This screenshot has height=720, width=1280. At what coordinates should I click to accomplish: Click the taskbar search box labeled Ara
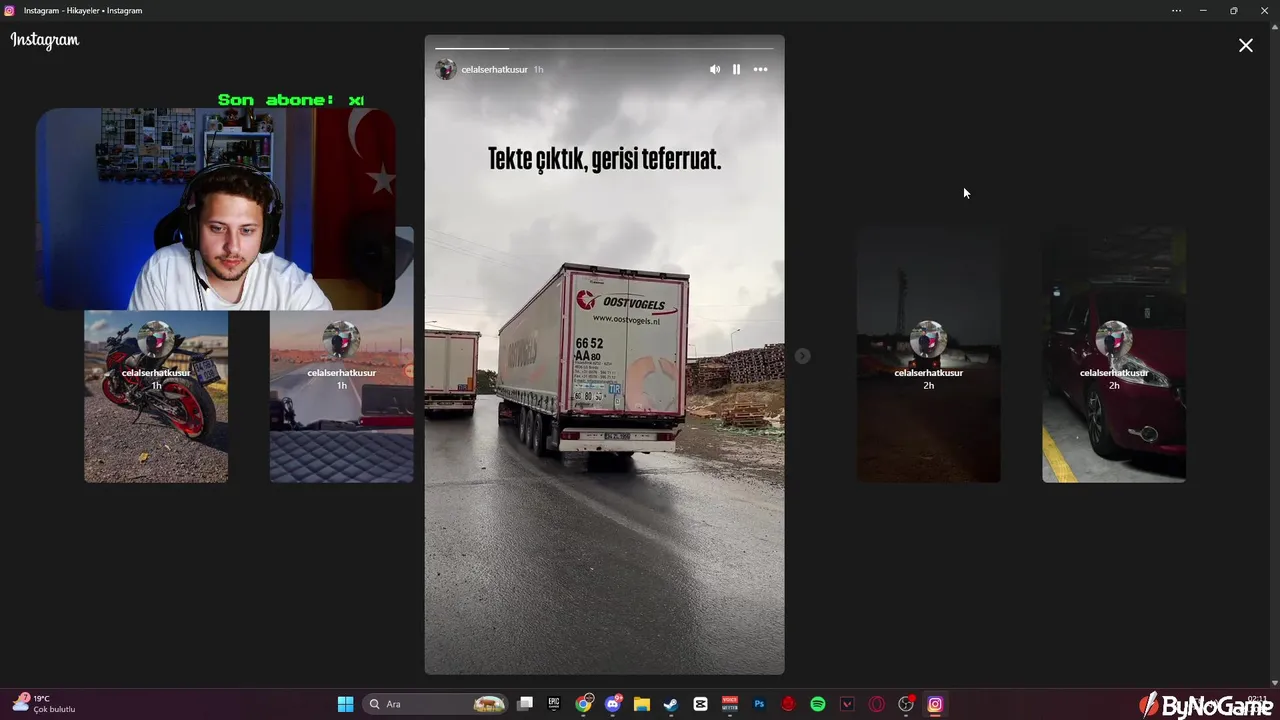(435, 704)
